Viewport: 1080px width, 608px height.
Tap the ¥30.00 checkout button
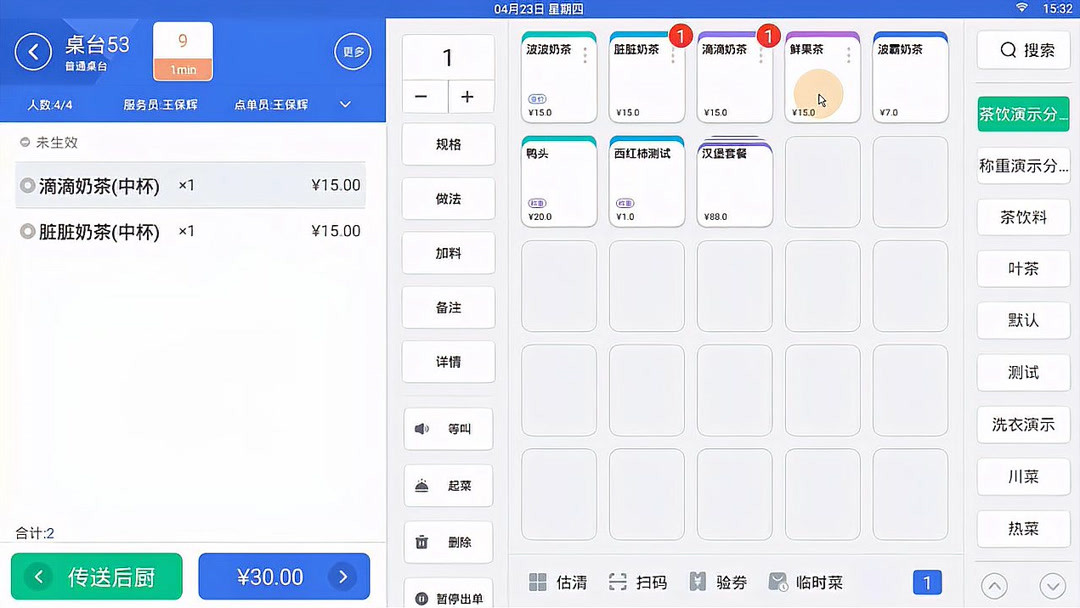284,577
